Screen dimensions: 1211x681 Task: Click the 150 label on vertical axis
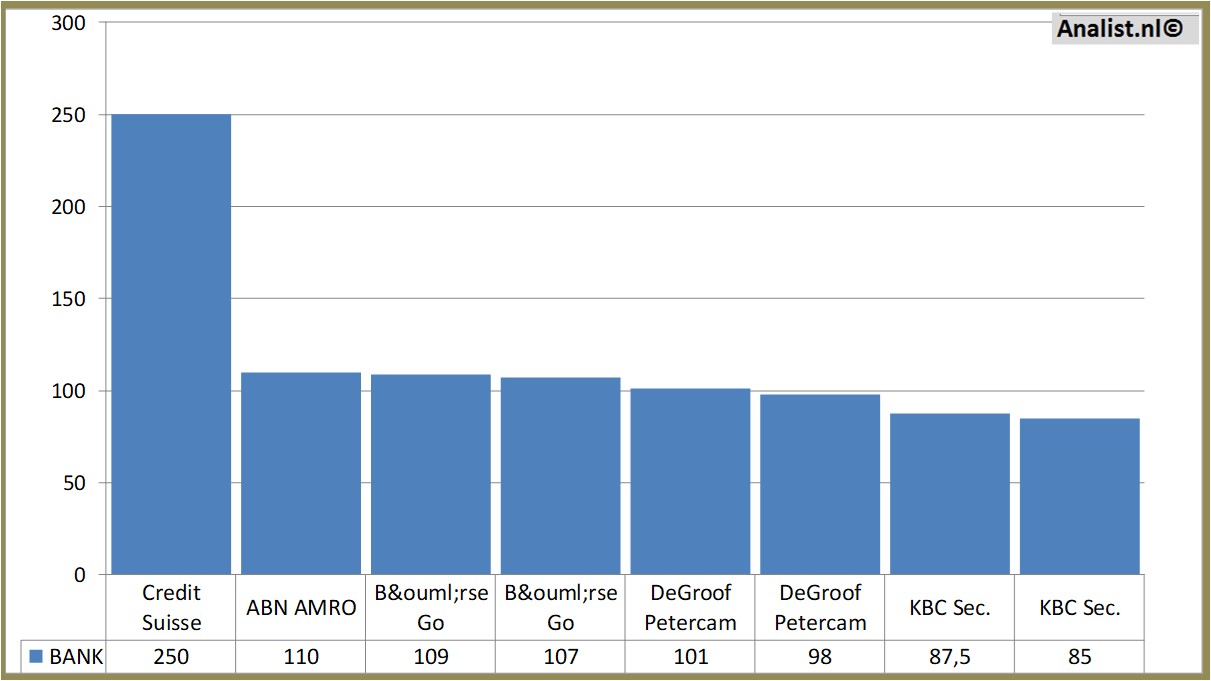pyautogui.click(x=68, y=299)
